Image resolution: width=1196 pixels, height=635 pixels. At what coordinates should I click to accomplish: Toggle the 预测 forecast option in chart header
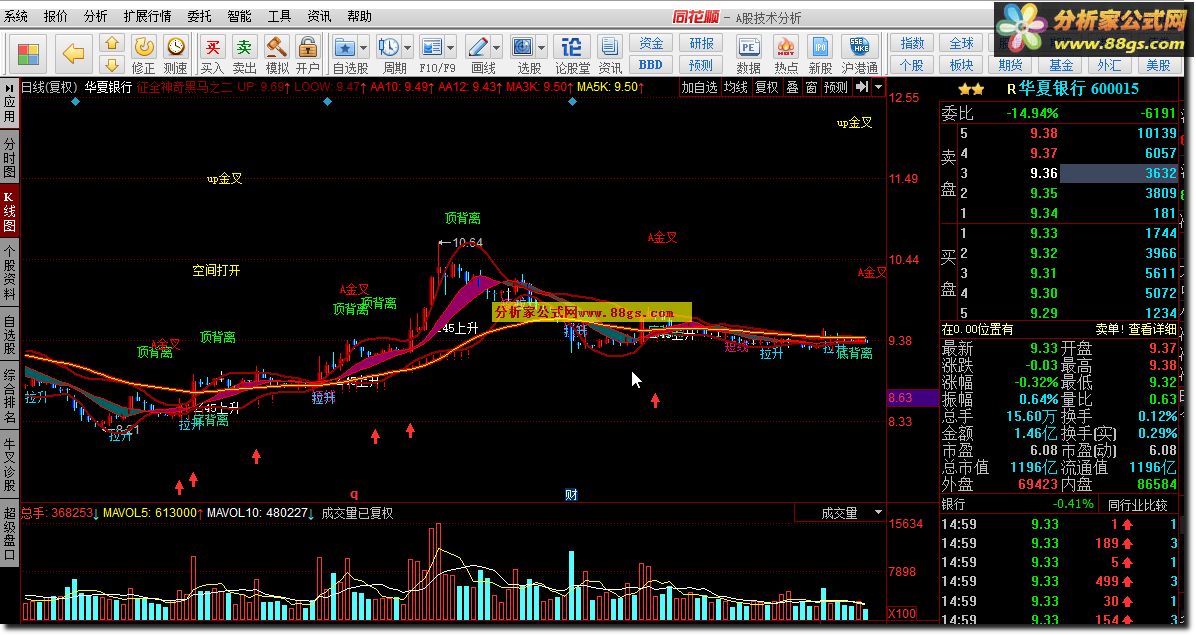point(836,87)
